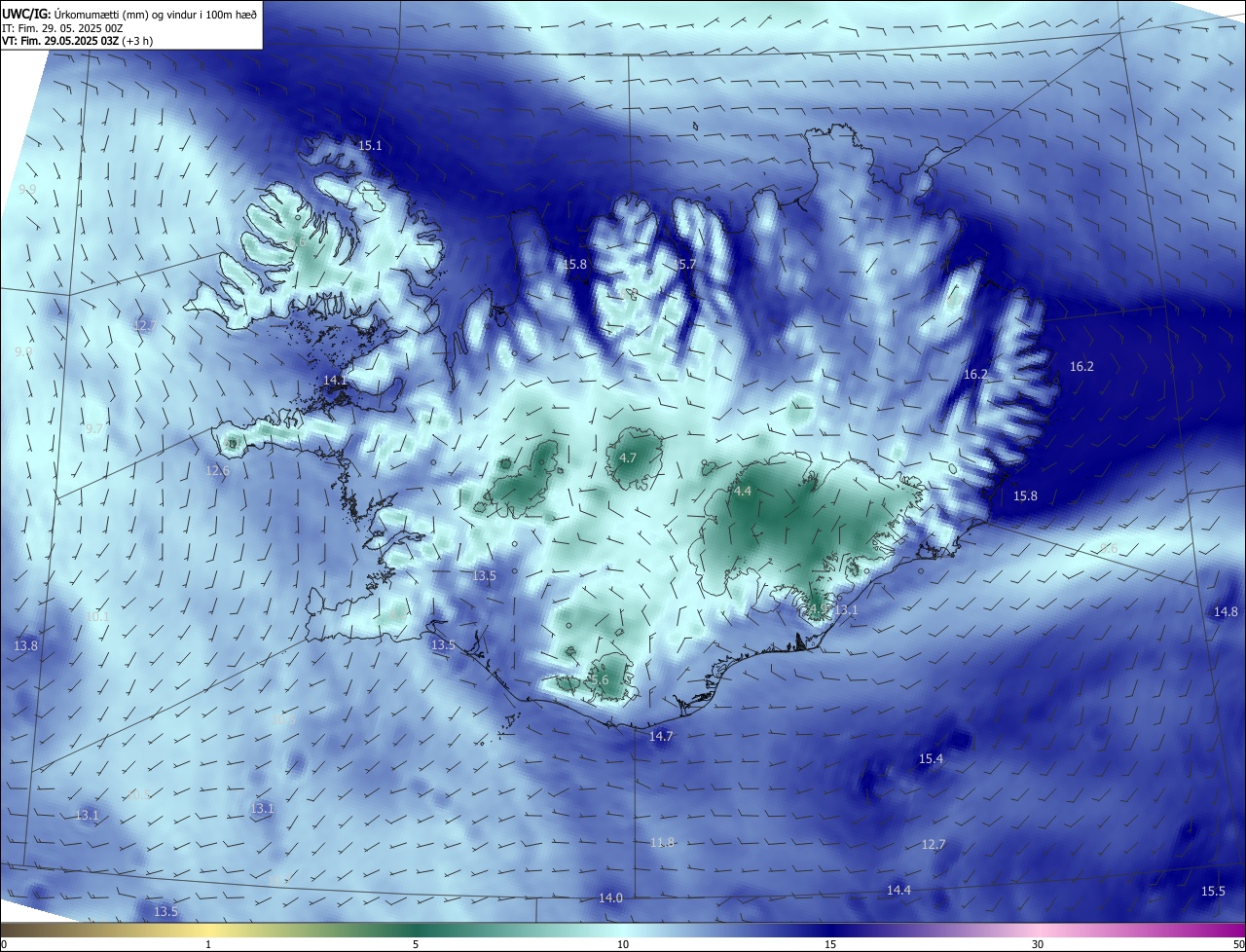Click the legend tick labelled 10
1246x952 pixels.
(623, 944)
